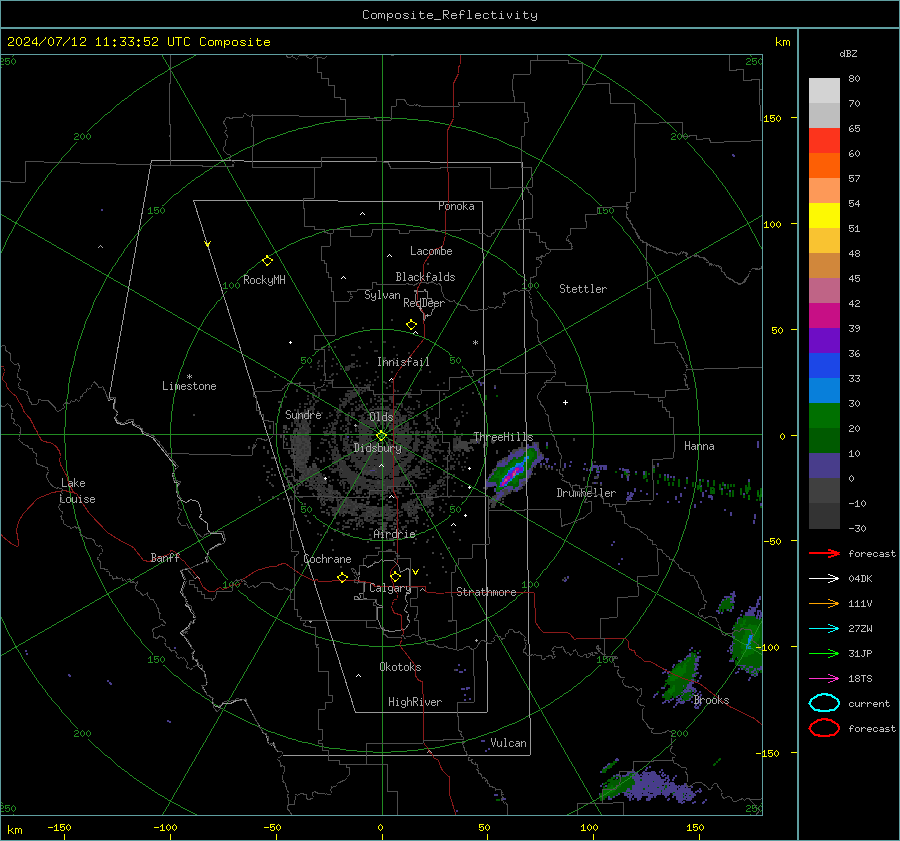This screenshot has height=841, width=900.
Task: Click the dBZ legend heading
Action: [848, 53]
